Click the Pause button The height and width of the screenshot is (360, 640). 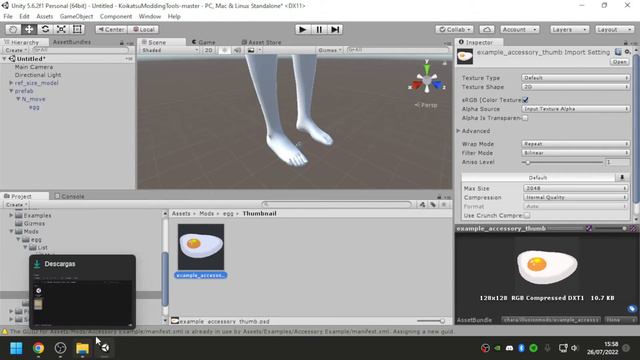[319, 29]
